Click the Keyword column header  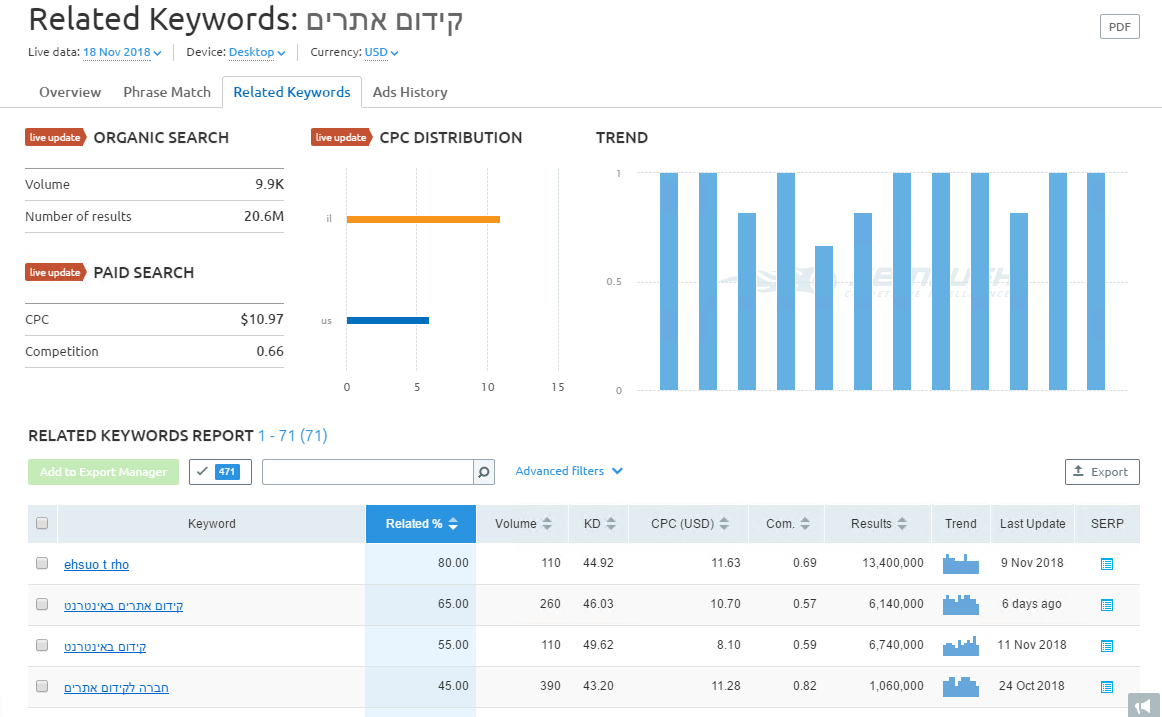click(x=212, y=524)
